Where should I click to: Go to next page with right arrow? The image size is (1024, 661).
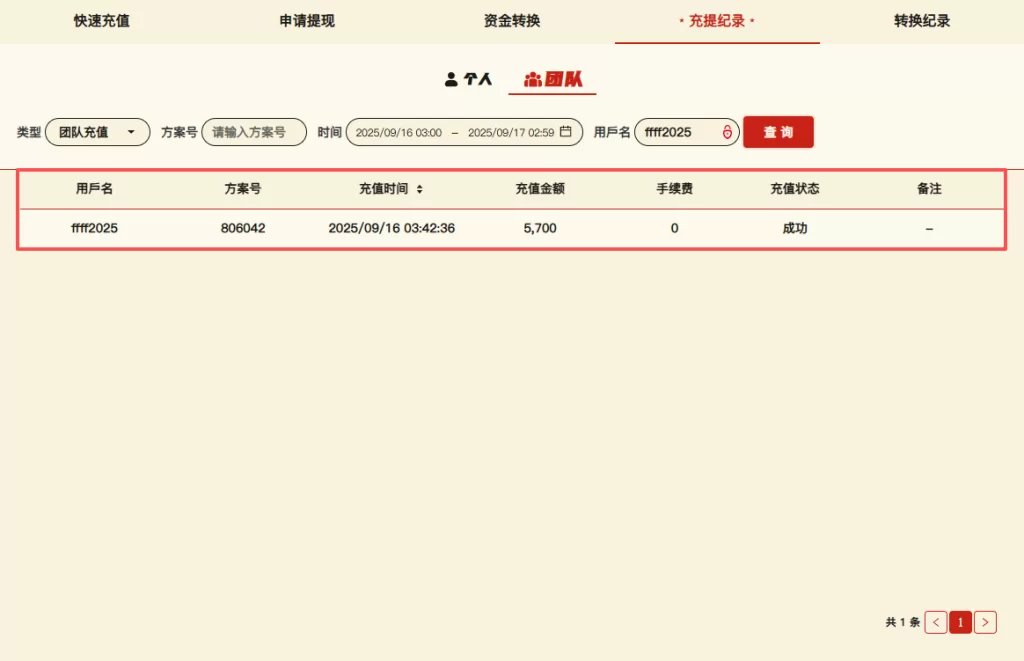coord(985,622)
